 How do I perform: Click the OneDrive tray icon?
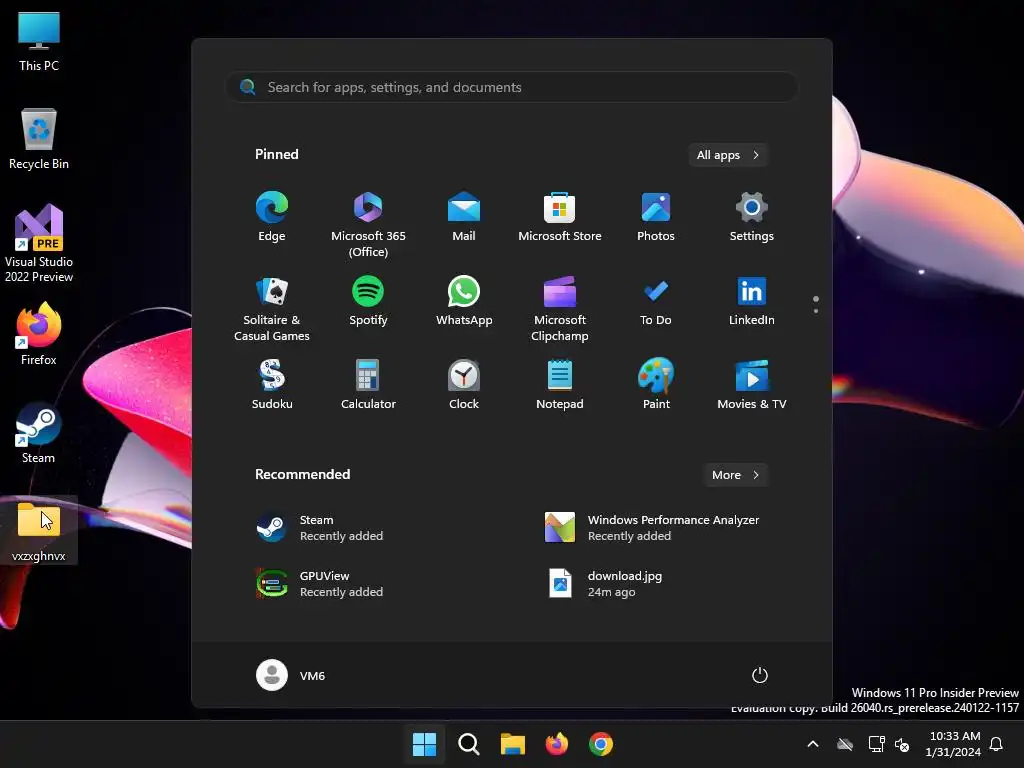(x=845, y=744)
